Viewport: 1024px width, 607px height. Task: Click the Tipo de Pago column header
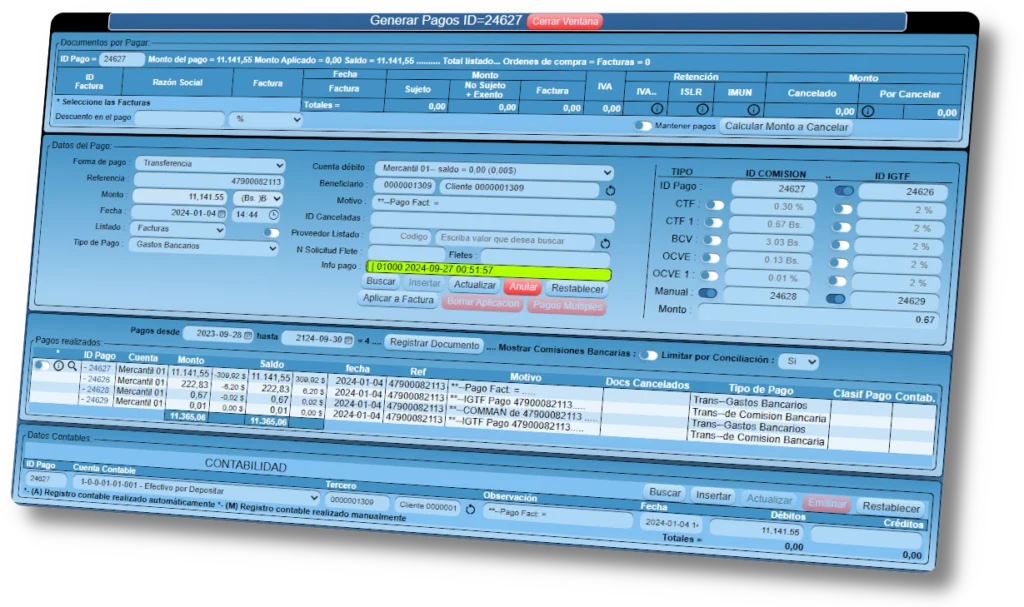pos(760,388)
